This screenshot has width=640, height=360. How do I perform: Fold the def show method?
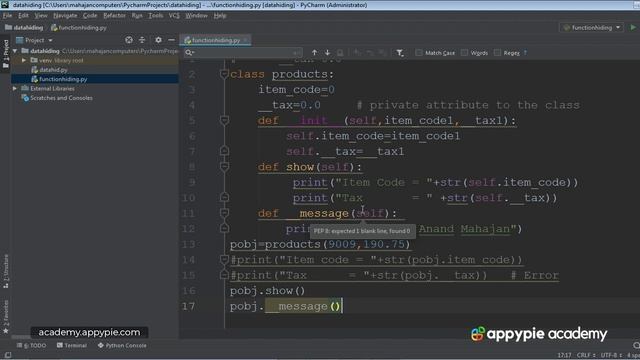(224, 167)
